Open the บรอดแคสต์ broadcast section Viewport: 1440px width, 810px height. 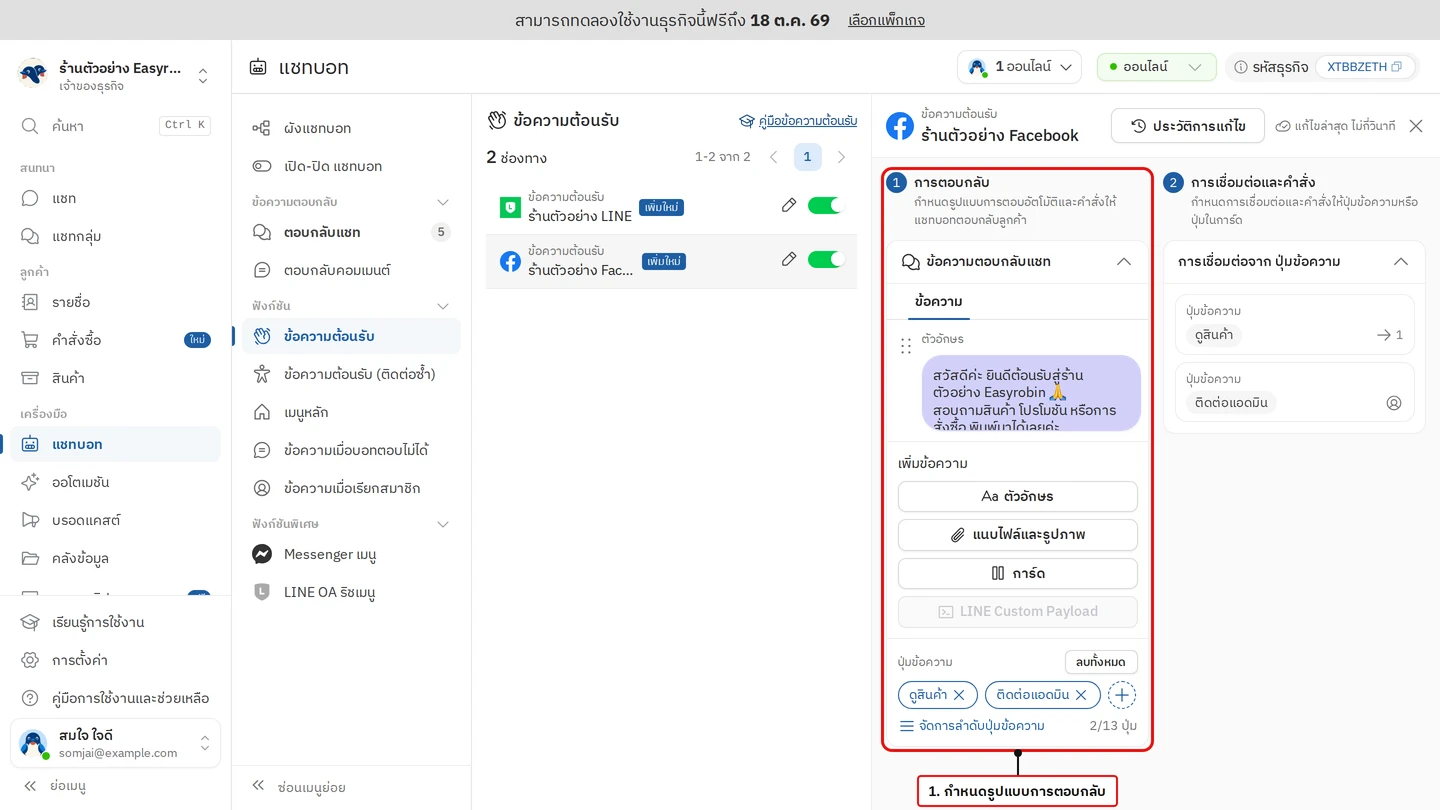tap(115, 520)
